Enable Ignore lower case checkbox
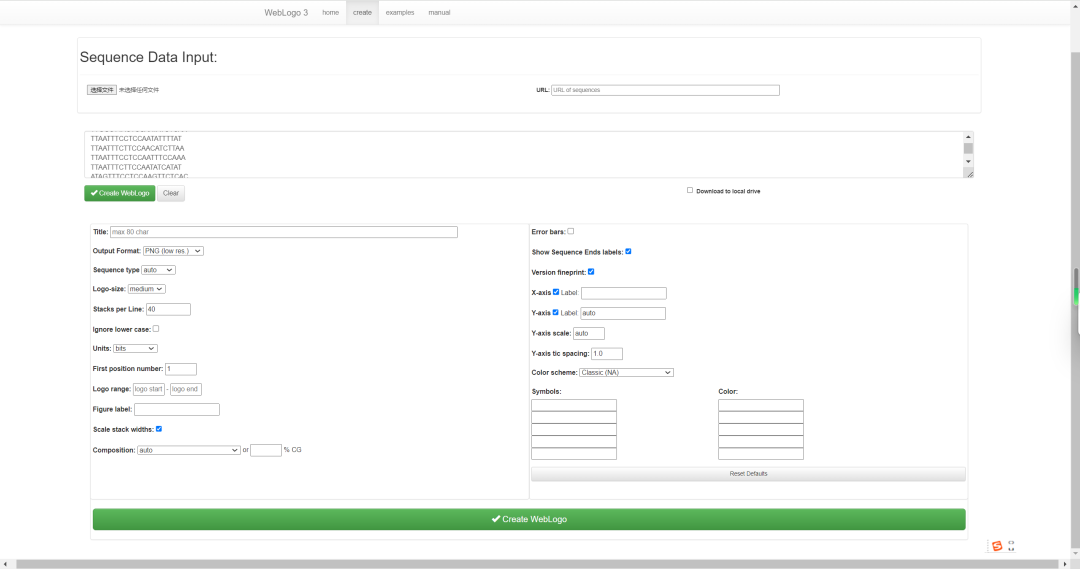The width and height of the screenshot is (1080, 569). pos(156,329)
